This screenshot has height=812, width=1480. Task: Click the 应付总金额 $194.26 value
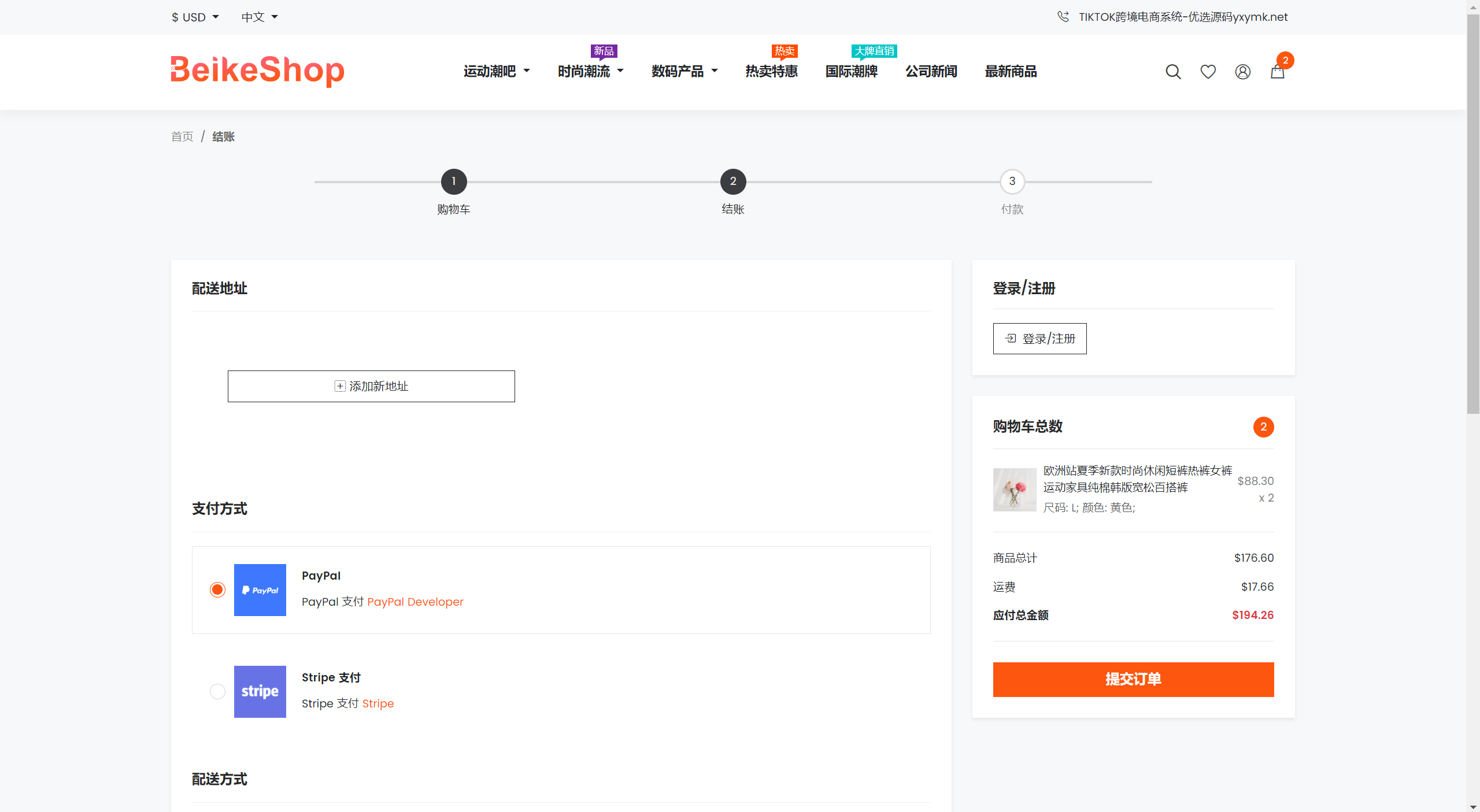[x=1253, y=615]
